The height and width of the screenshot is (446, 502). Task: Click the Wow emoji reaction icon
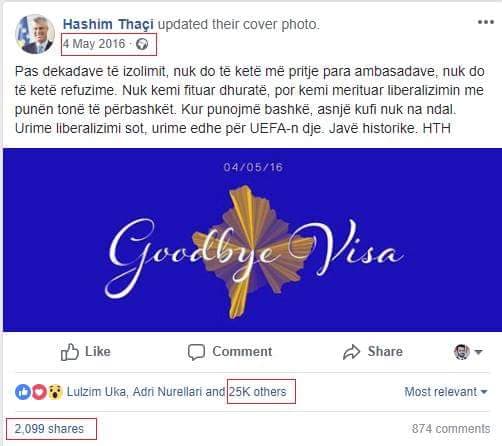click(55, 392)
